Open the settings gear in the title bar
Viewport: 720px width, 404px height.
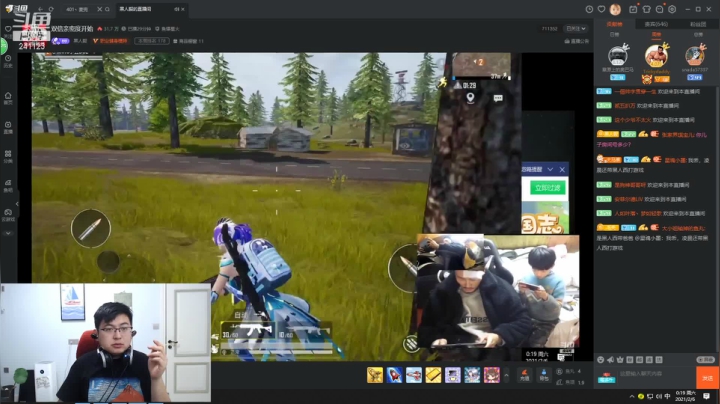[672, 9]
